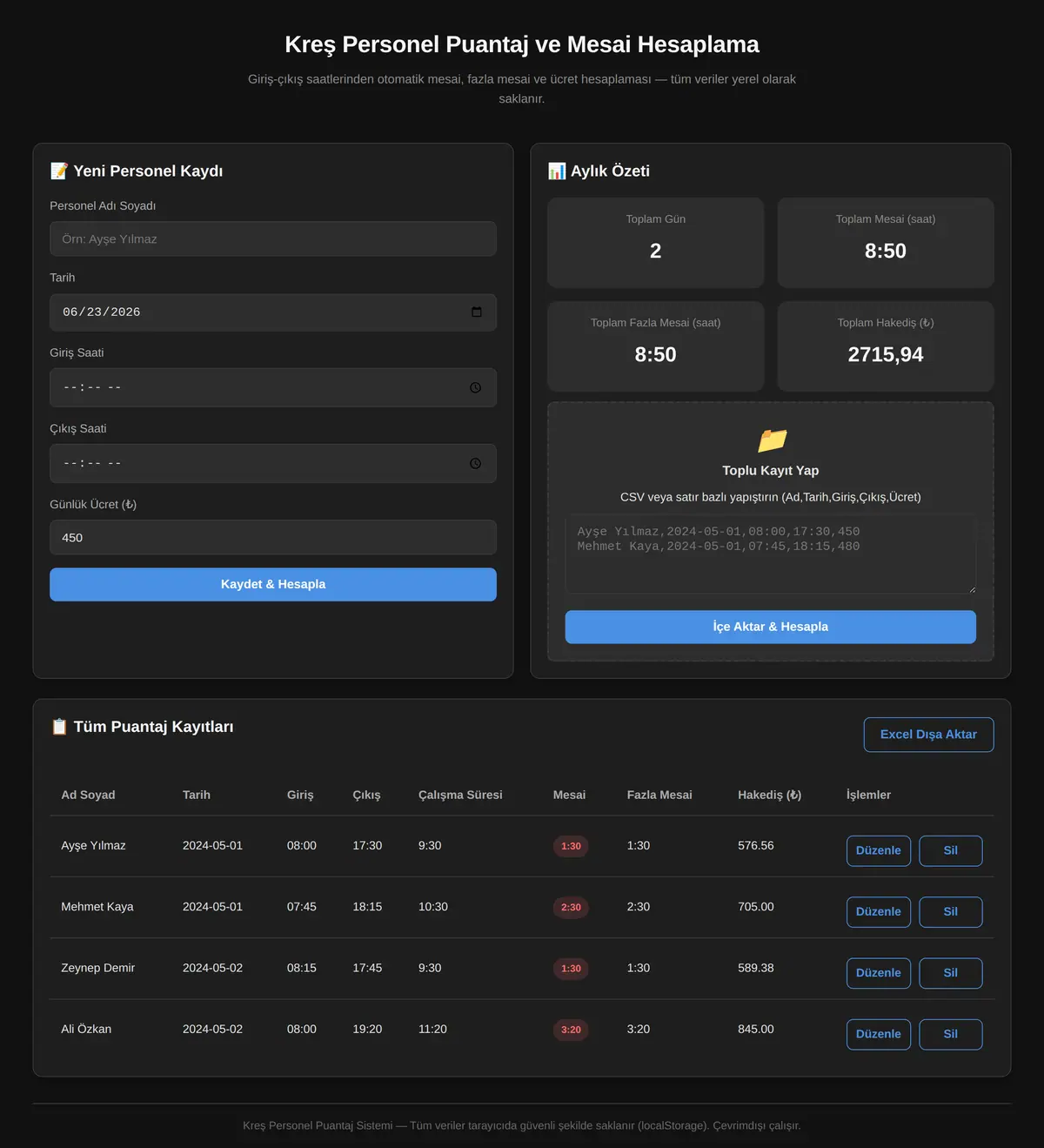Click the 19:20 çıkış time cell
The width and height of the screenshot is (1044, 1148).
[367, 1029]
